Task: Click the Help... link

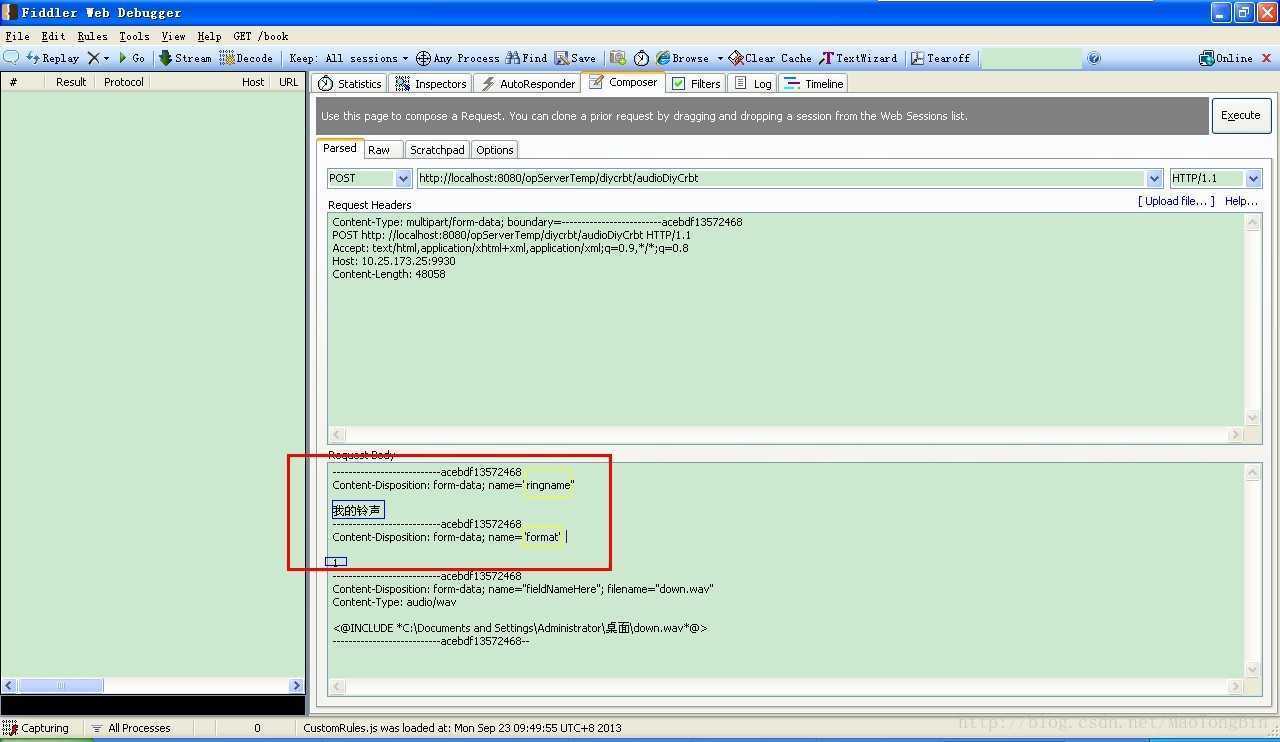Action: (1241, 201)
